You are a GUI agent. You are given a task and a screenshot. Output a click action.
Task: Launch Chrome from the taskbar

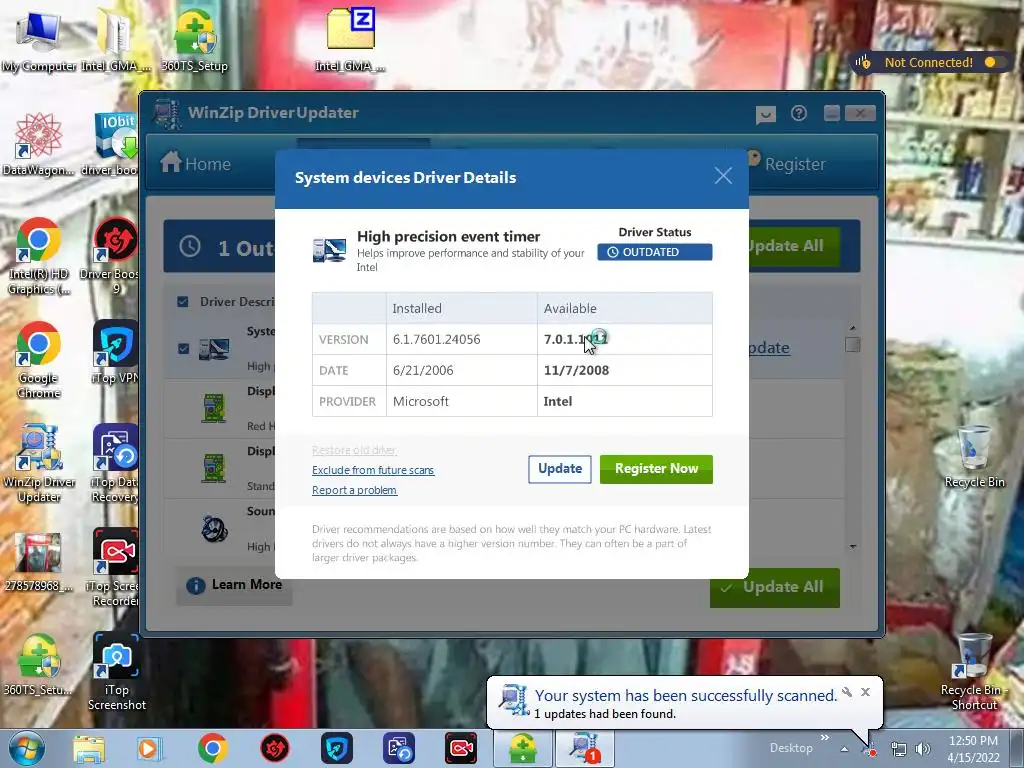[212, 748]
